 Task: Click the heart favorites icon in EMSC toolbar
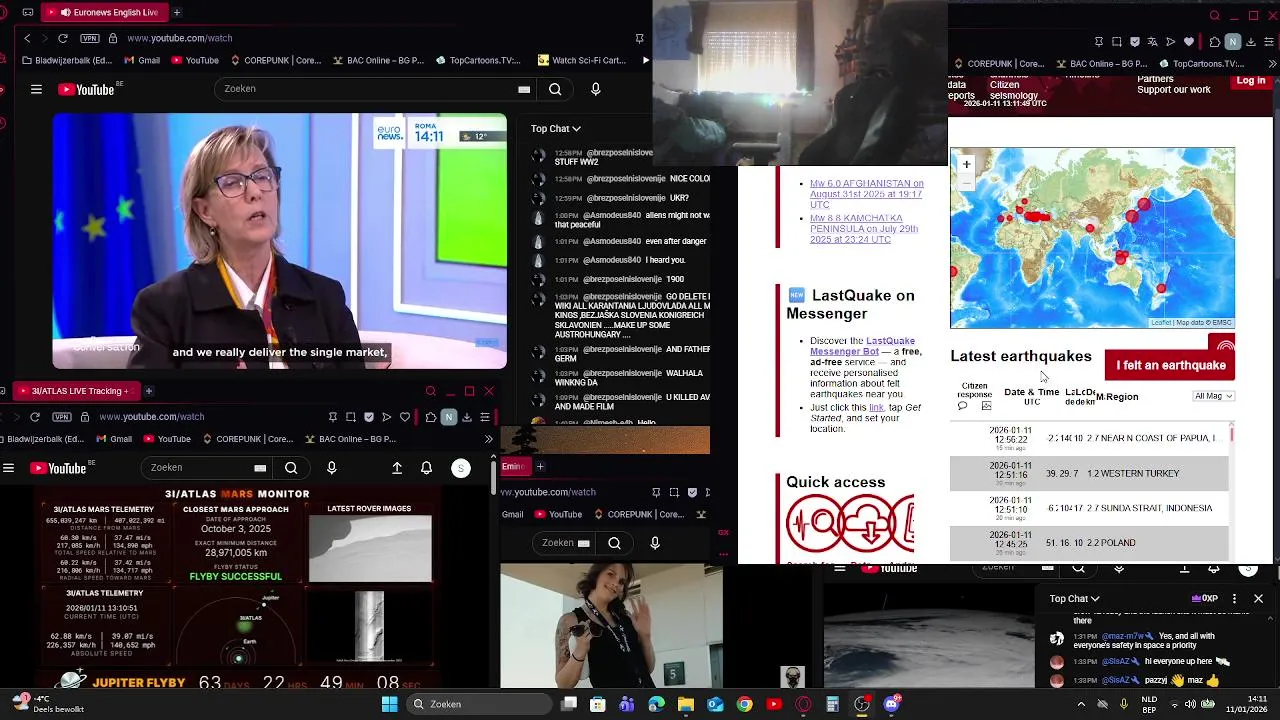(1189, 42)
